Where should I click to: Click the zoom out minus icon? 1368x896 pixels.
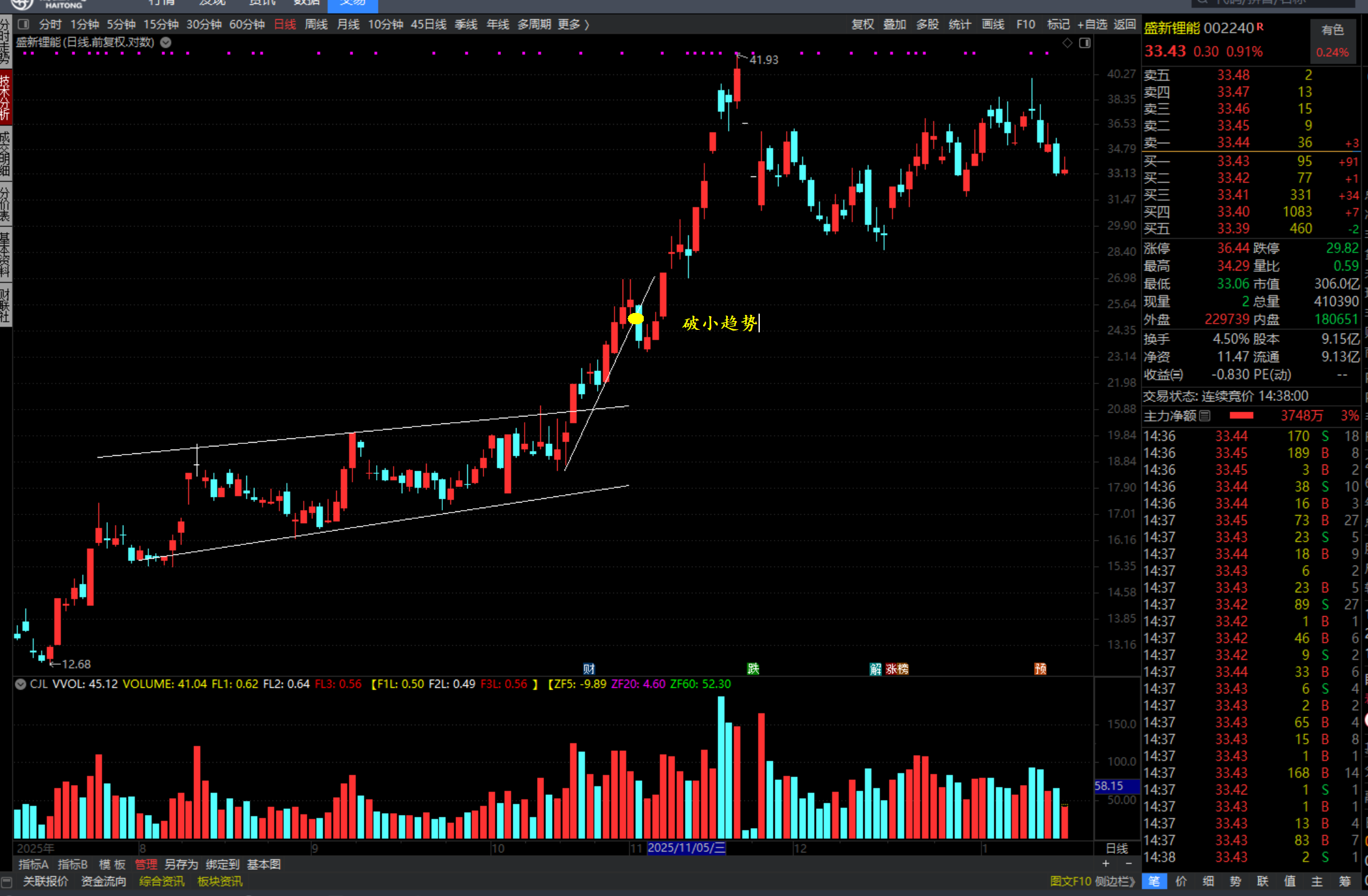[1128, 864]
